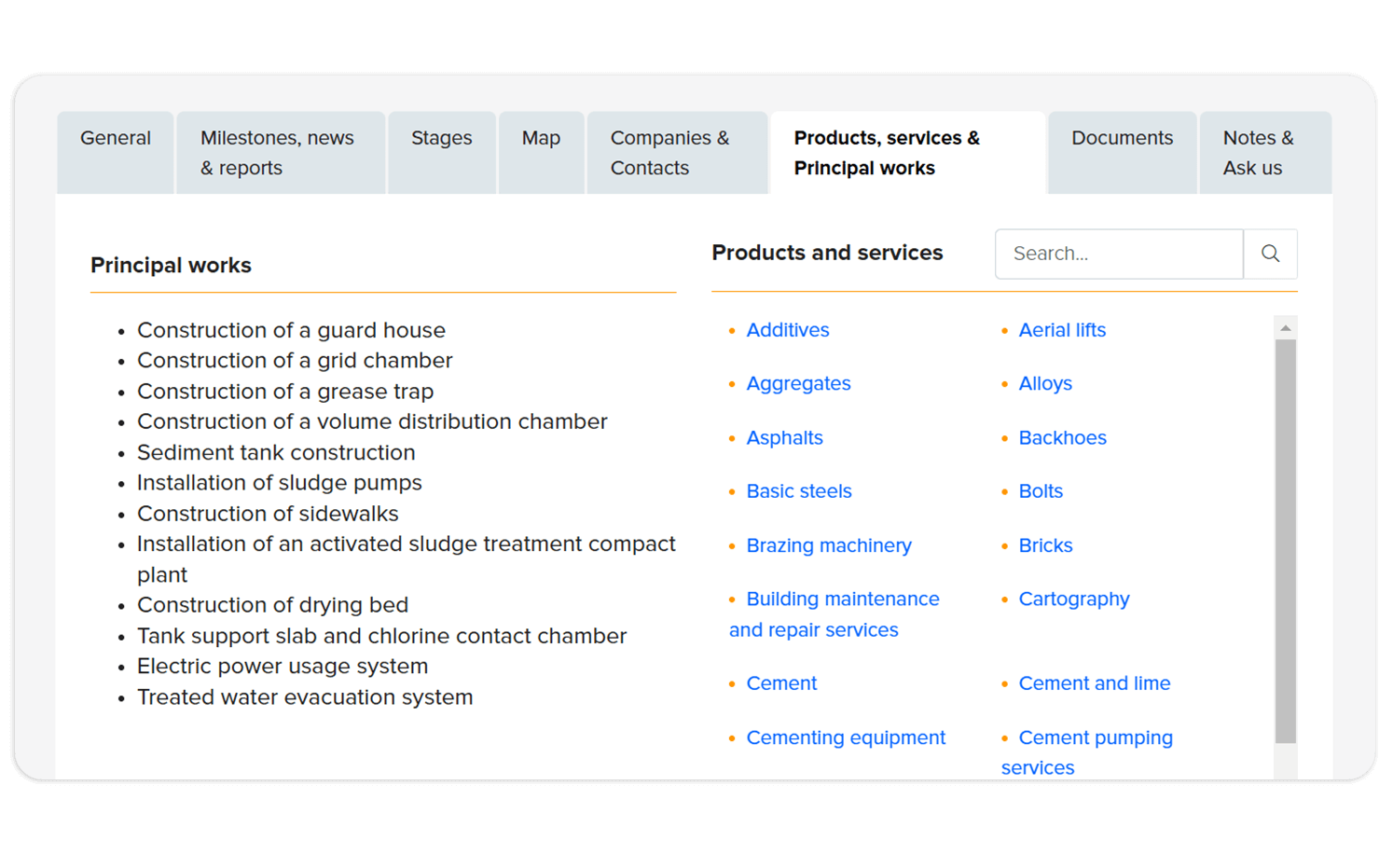The height and width of the screenshot is (868, 1393).
Task: Open the Map tab
Action: click(x=541, y=138)
